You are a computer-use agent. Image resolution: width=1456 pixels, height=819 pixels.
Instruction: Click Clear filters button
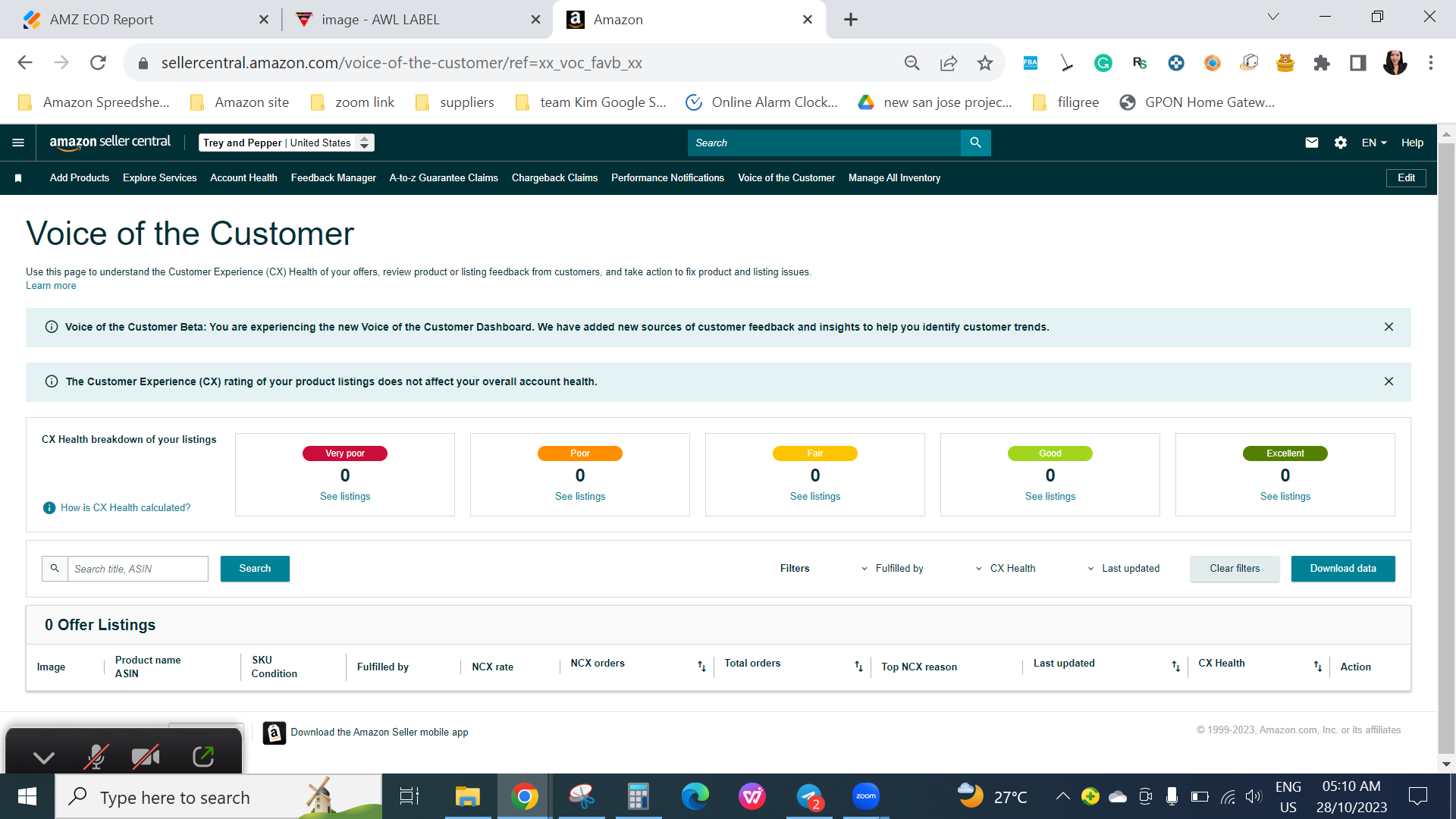[1235, 569]
